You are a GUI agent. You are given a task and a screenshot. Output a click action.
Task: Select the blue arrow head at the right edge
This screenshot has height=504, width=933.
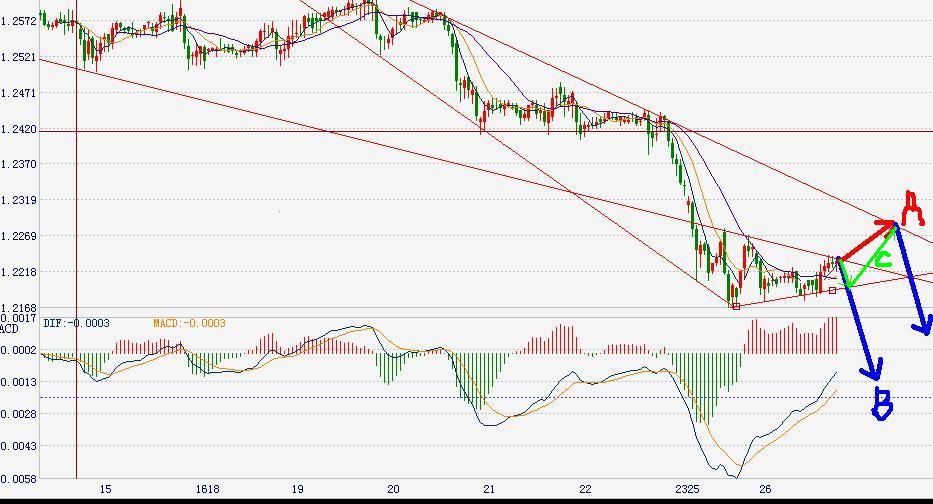(924, 324)
